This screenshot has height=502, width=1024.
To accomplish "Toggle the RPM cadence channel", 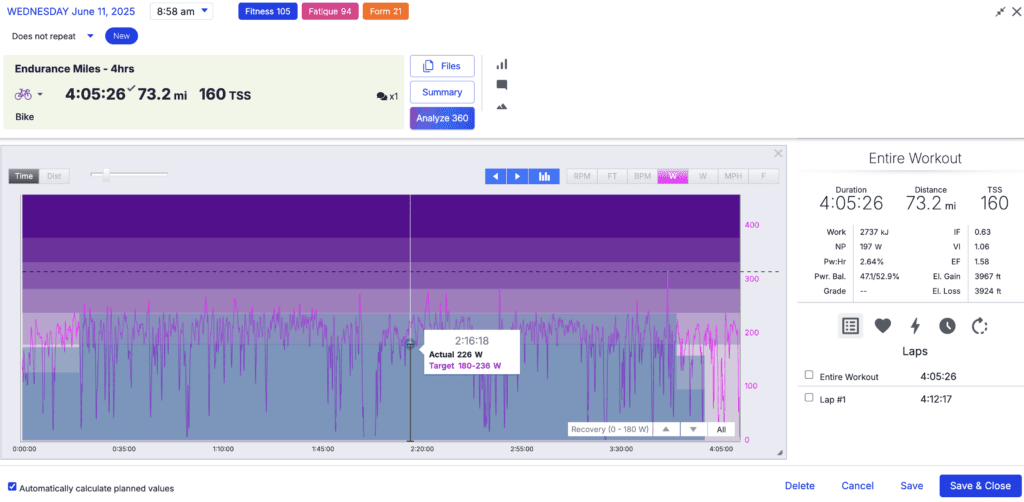I will (x=581, y=176).
